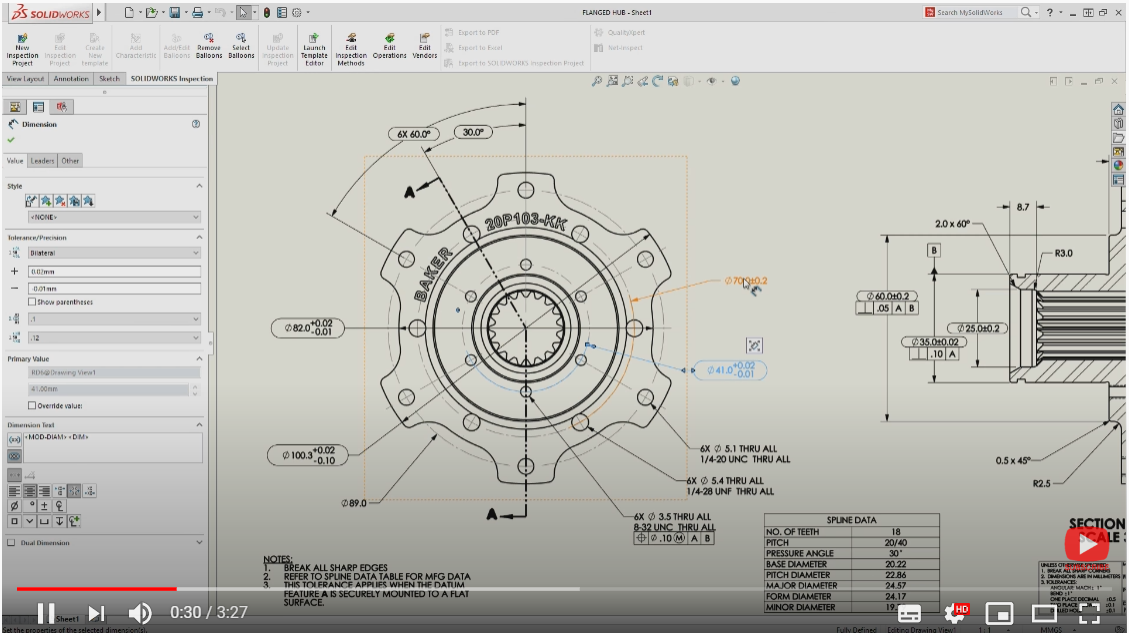The image size is (1129, 633).
Task: Select the Ø41.0 dimension on drawing
Action: 729,370
